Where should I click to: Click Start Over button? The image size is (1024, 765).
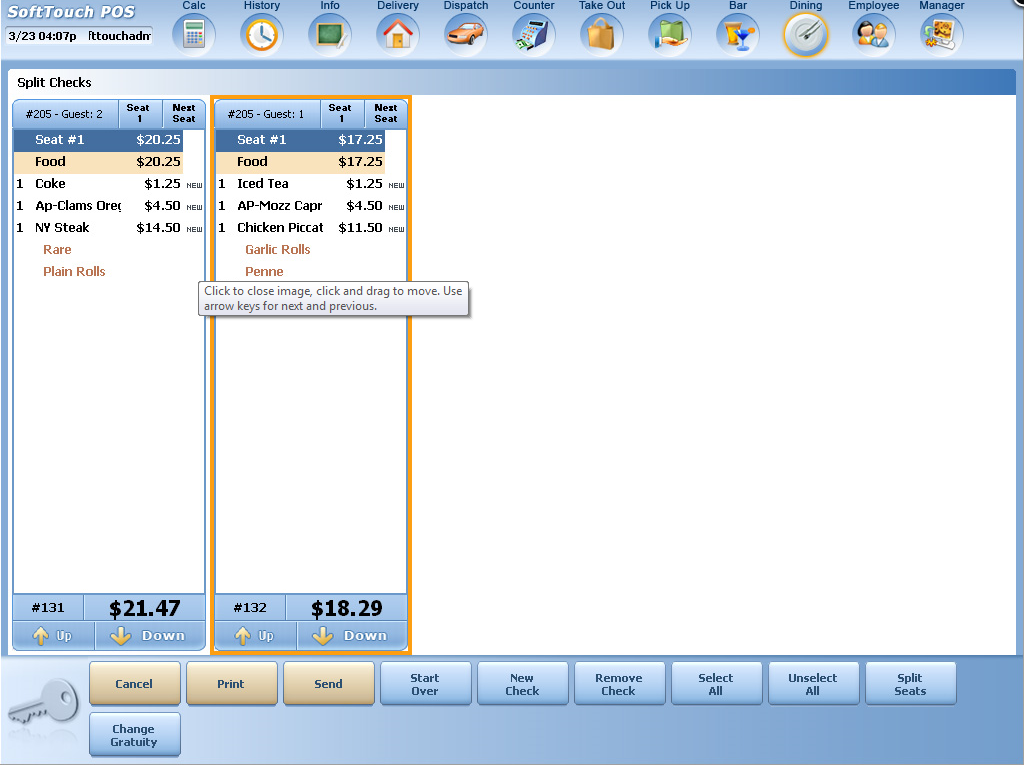tap(425, 683)
